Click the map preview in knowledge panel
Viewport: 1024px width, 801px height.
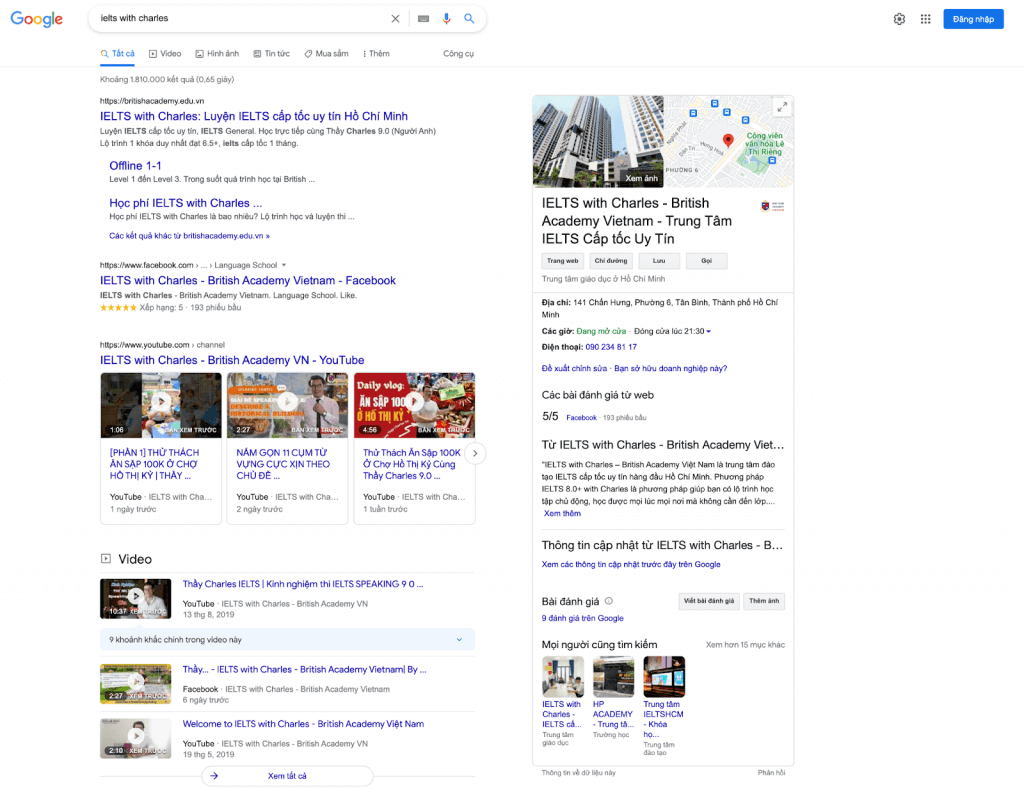click(x=729, y=142)
